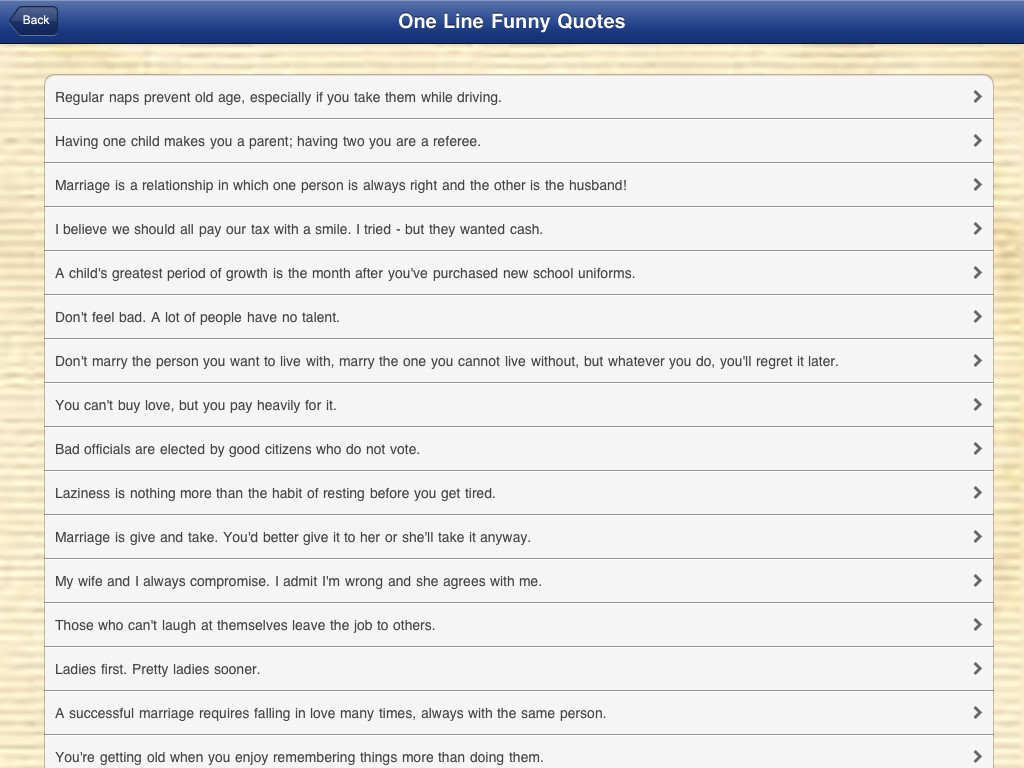Open "My wife and I always compromise" quote

[298, 581]
